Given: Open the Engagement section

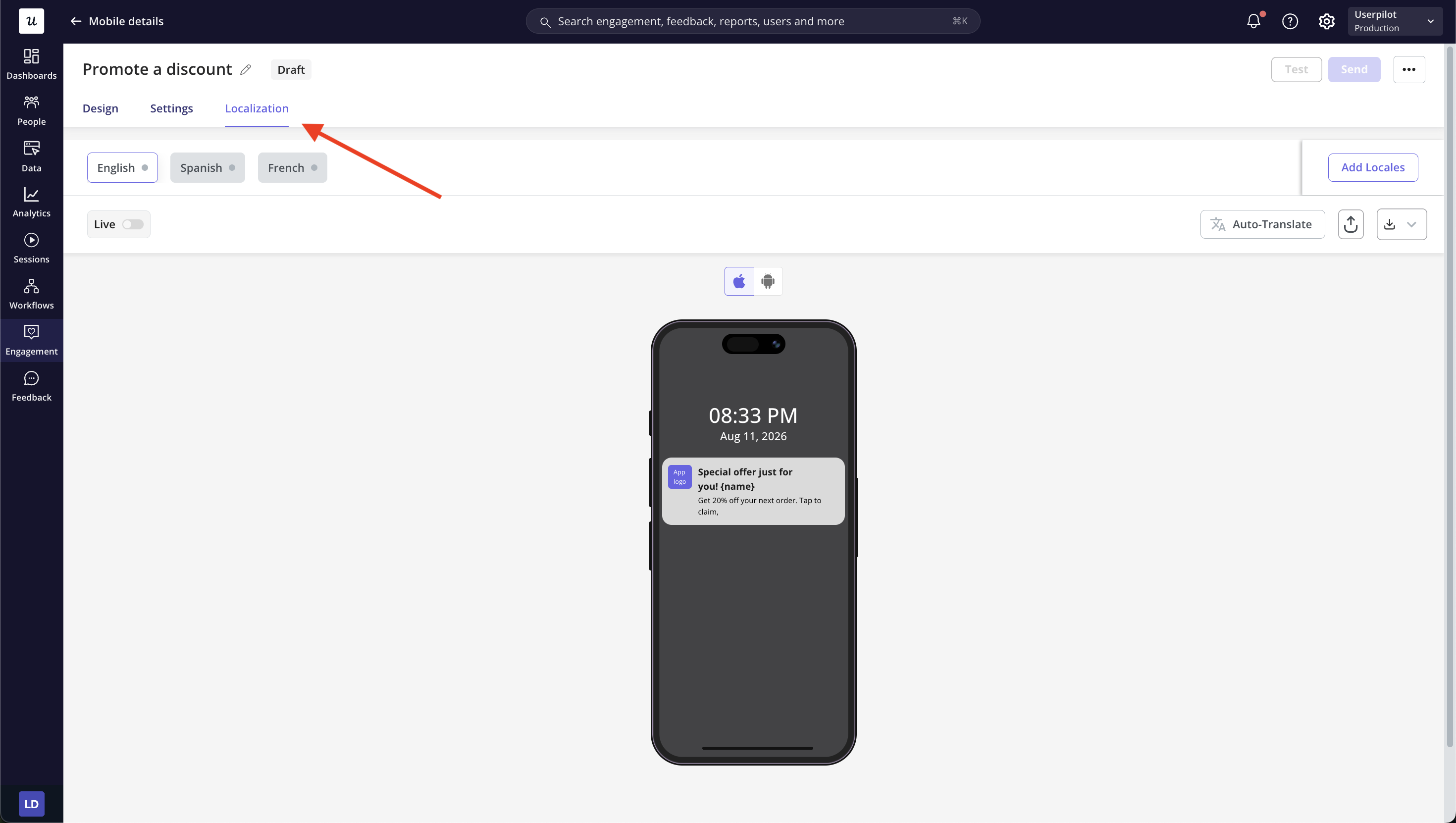Looking at the screenshot, I should pos(31,340).
